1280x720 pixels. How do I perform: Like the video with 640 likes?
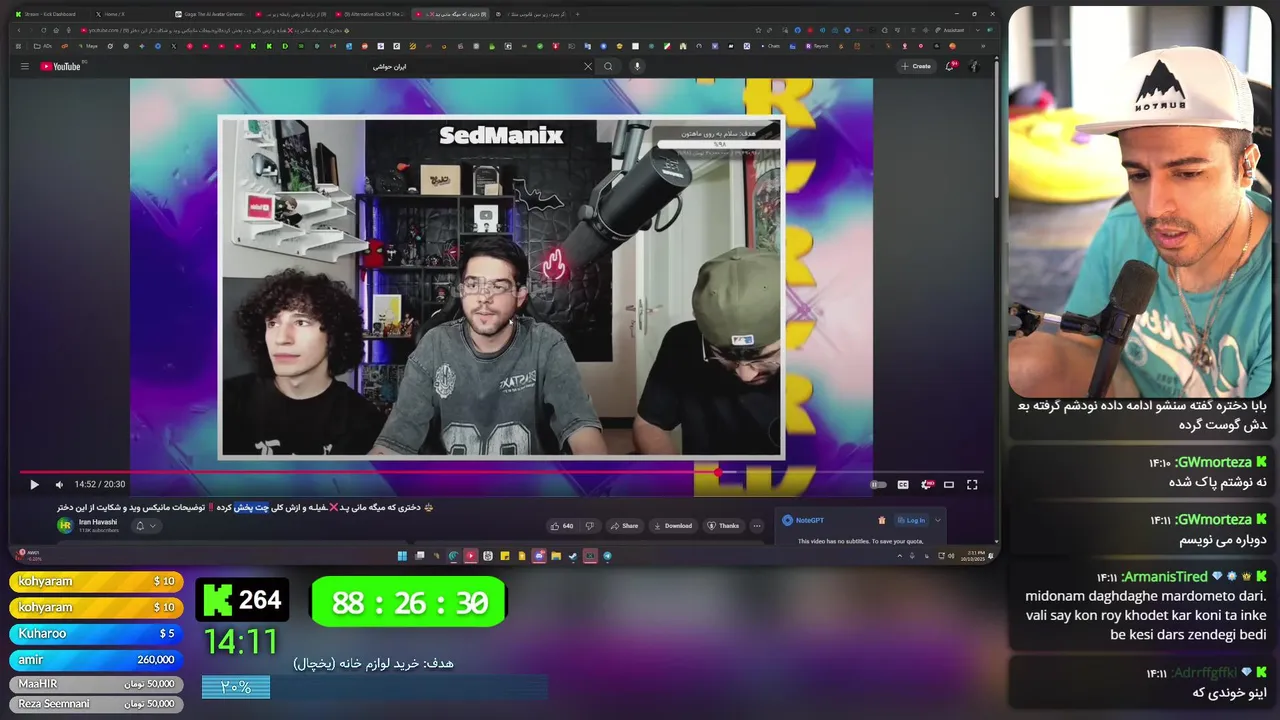[562, 525]
